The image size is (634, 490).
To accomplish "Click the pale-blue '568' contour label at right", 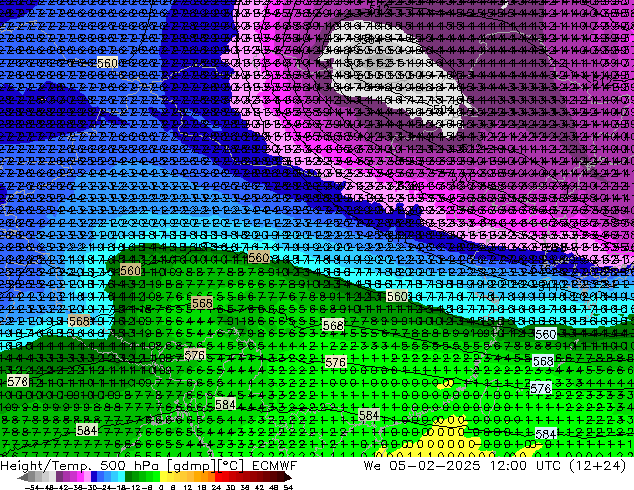I will pos(543,361).
